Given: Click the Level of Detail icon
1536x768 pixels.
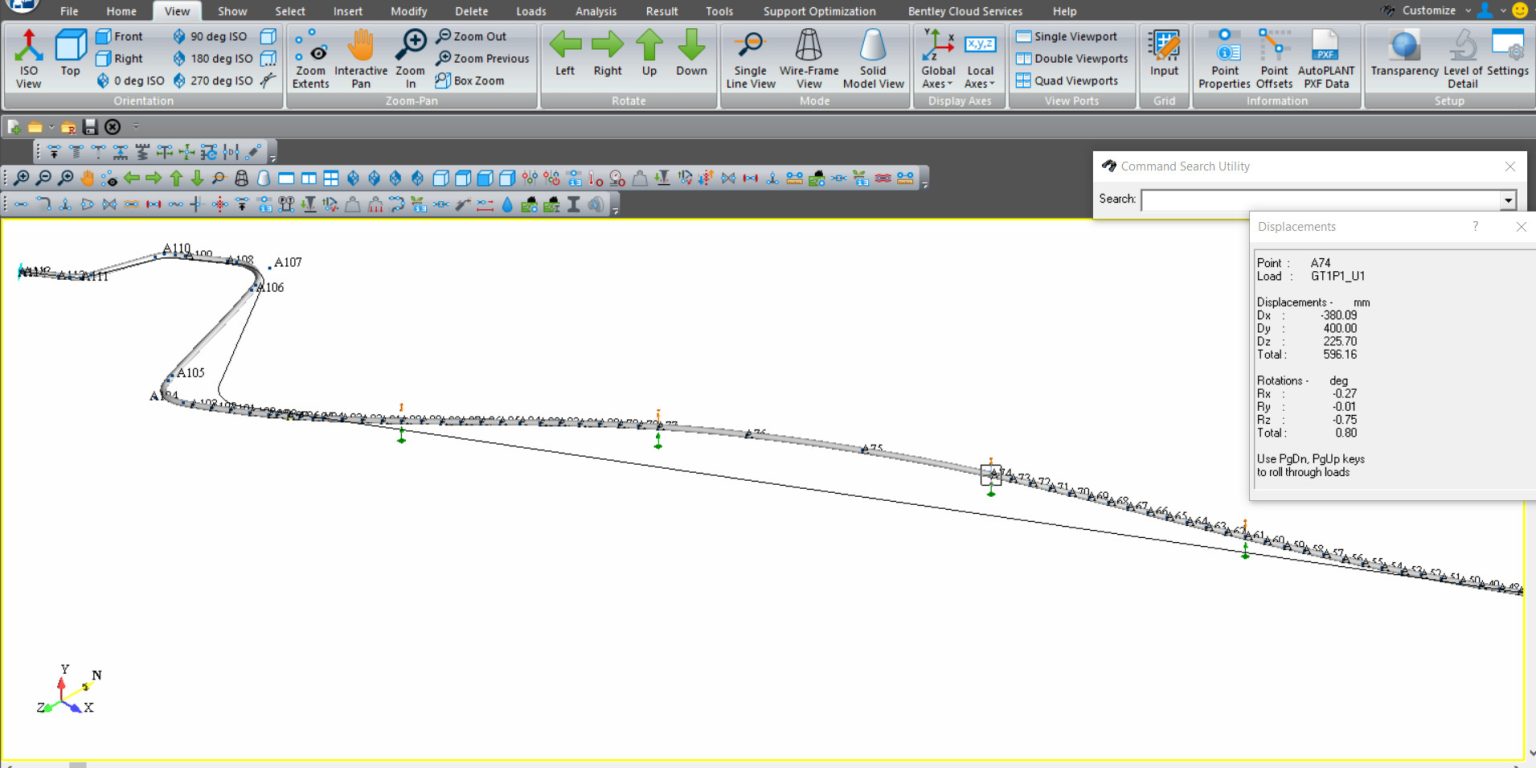Looking at the screenshot, I should pos(1462,58).
